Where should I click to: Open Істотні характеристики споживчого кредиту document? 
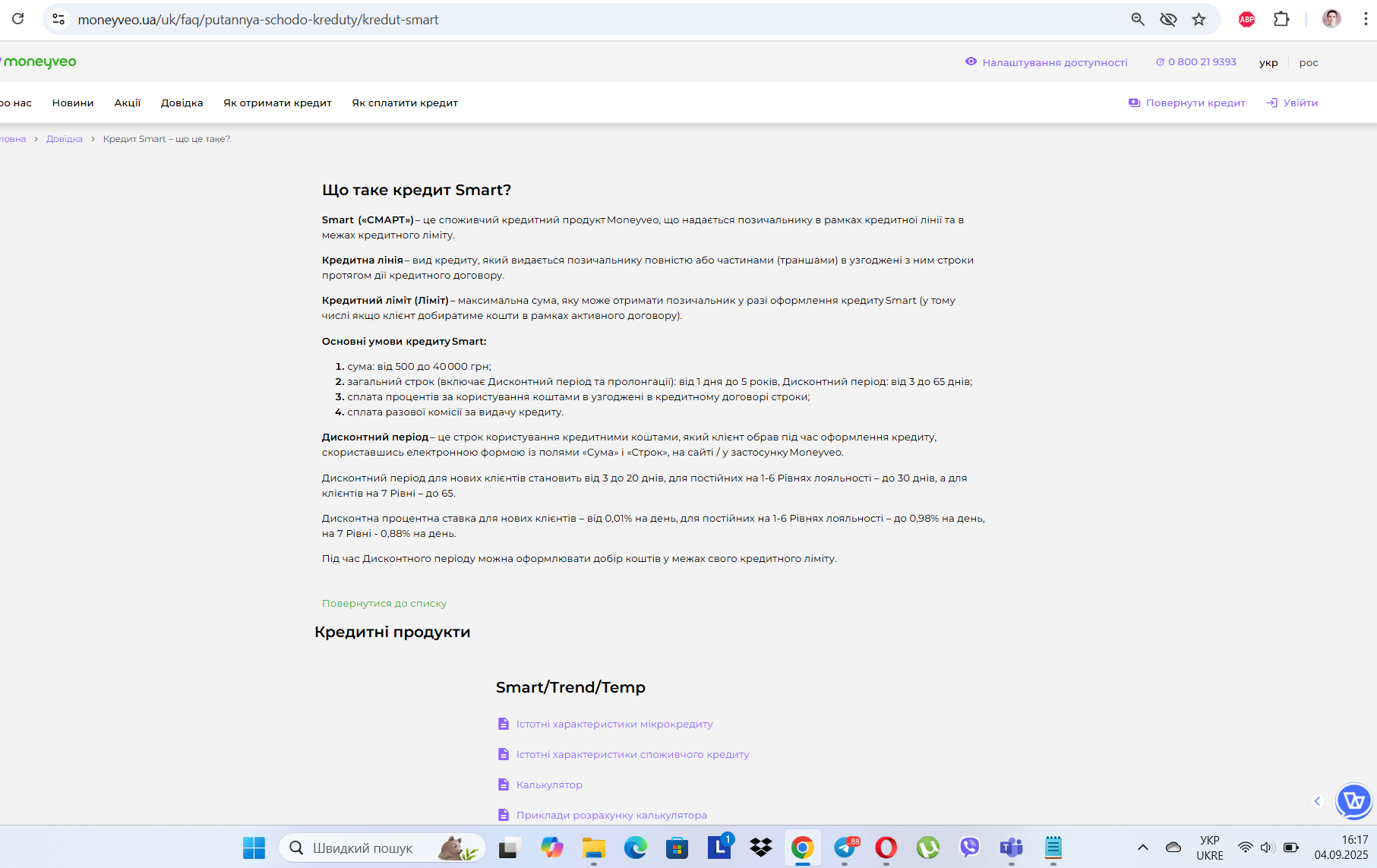coord(633,754)
